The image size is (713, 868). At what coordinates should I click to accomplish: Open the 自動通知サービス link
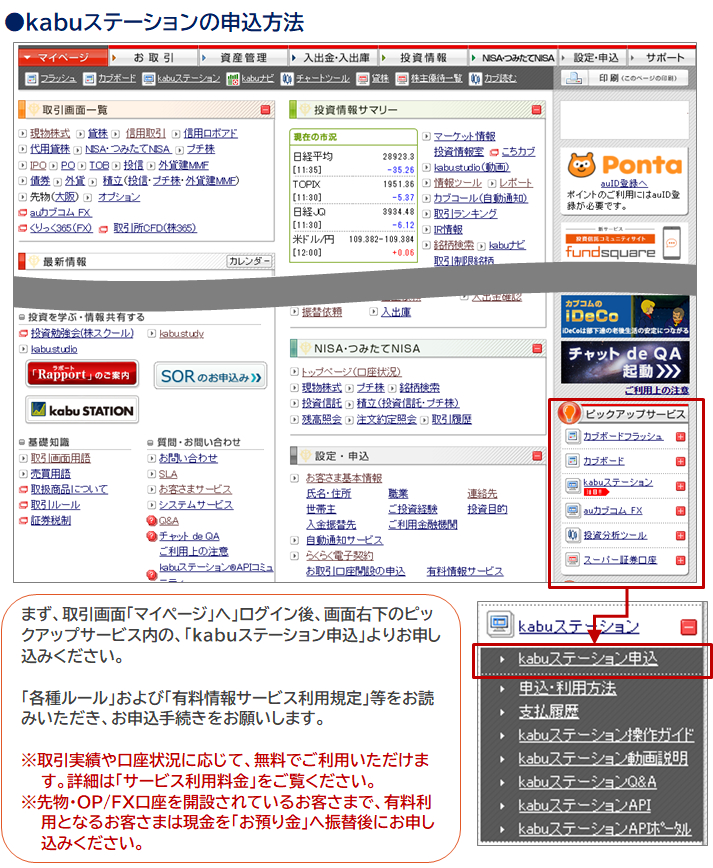point(344,540)
